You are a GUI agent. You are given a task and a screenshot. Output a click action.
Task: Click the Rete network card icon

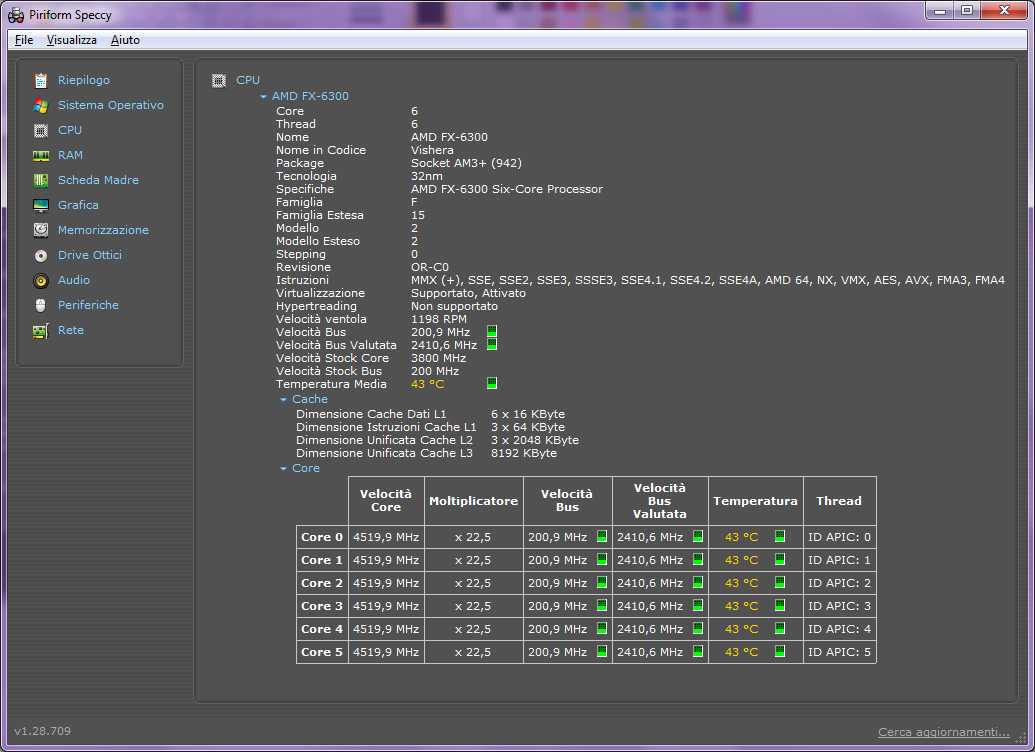click(x=41, y=331)
